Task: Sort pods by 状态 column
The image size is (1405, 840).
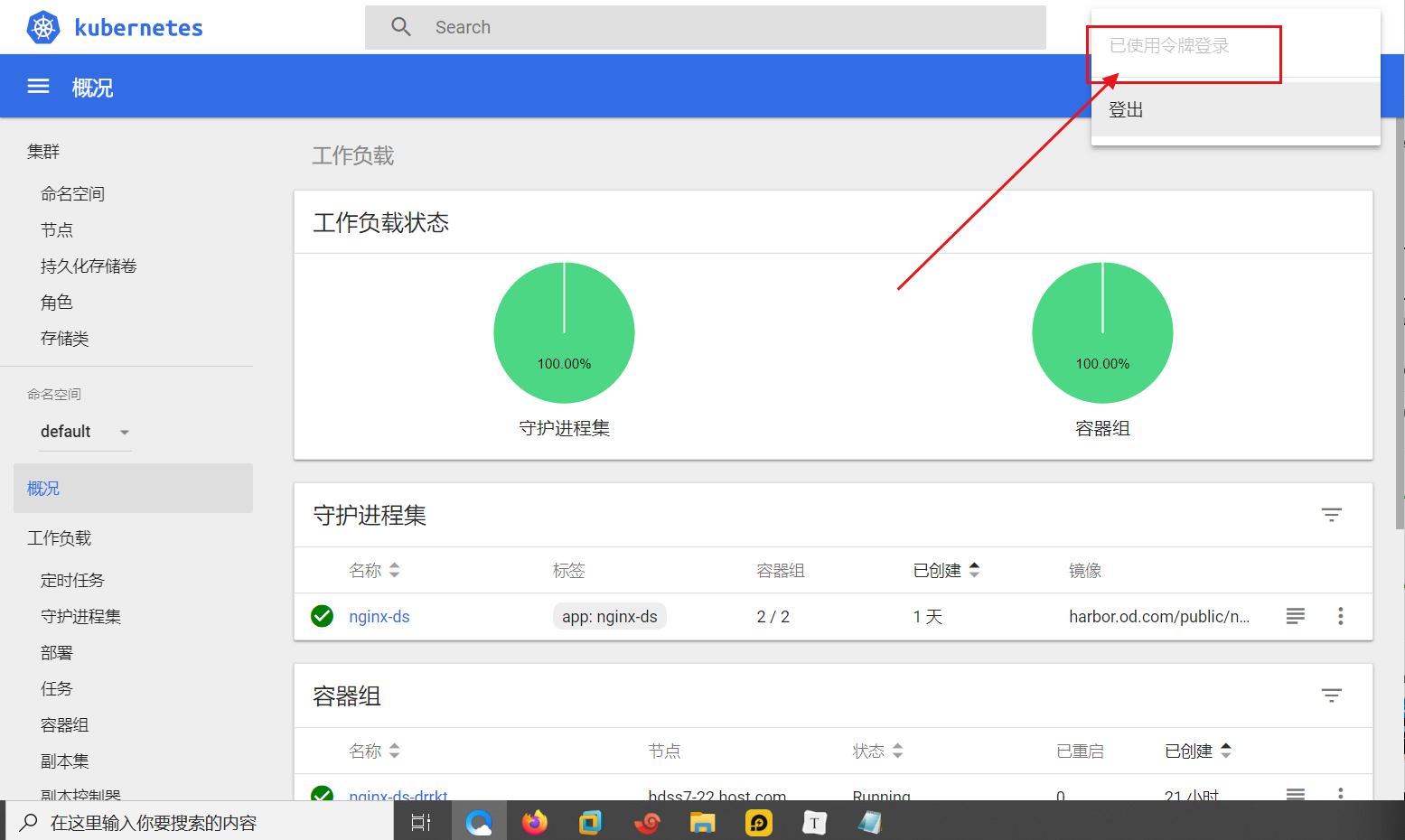Action: [x=876, y=751]
